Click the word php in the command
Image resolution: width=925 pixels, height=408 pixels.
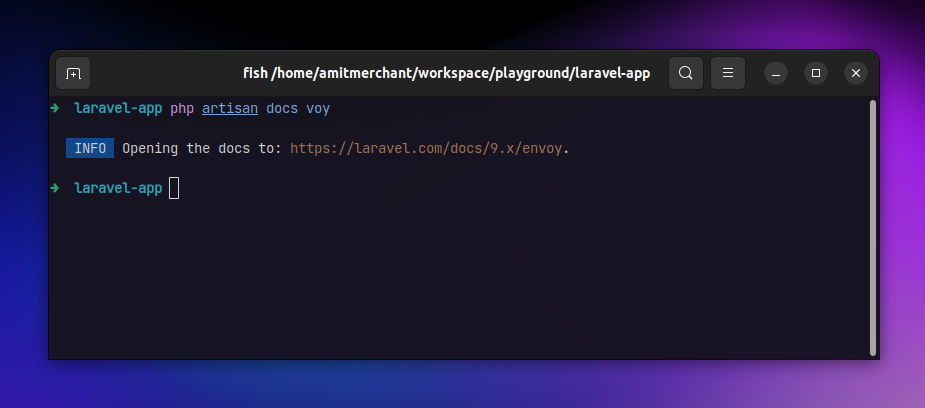(182, 109)
